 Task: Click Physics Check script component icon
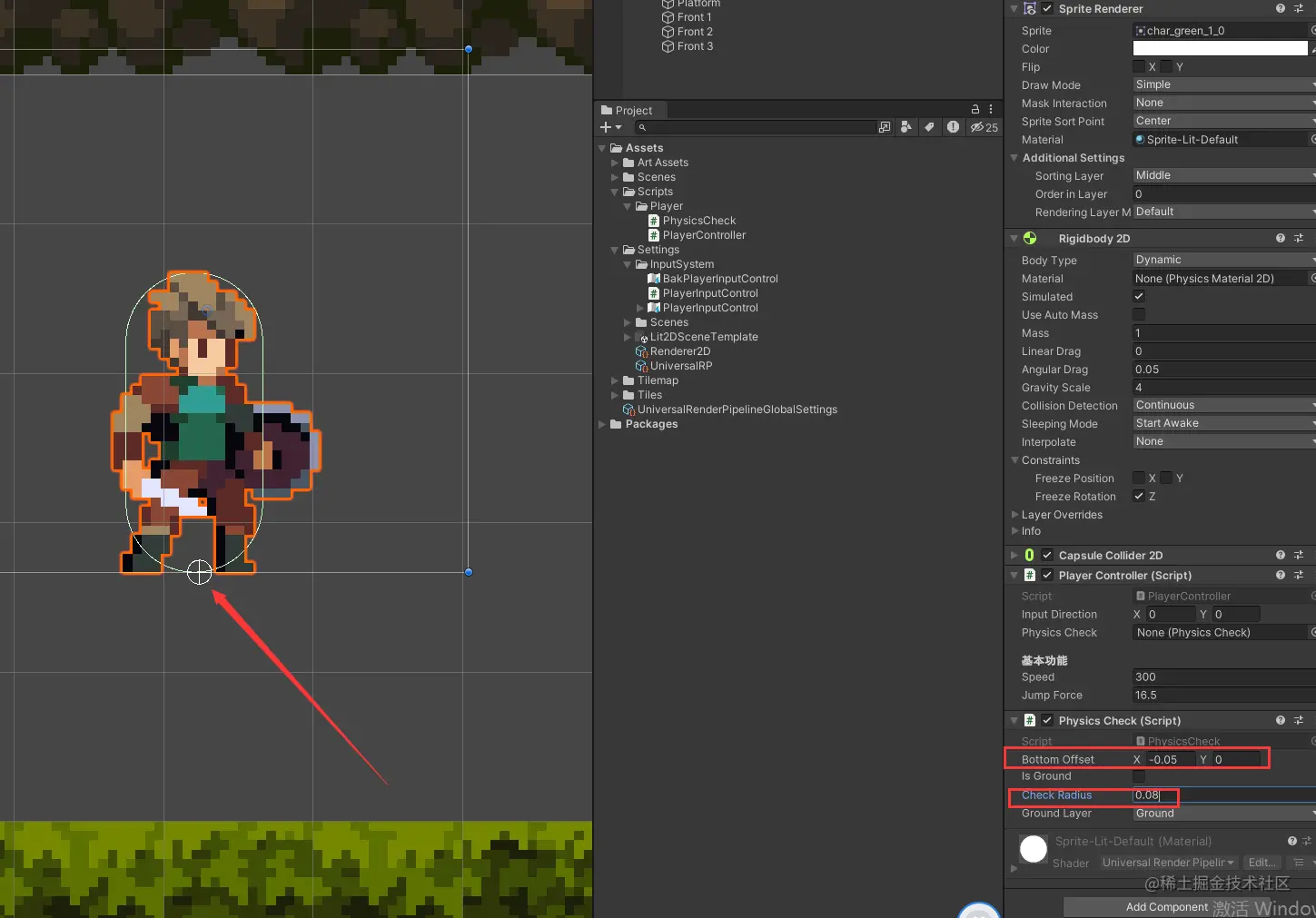[x=1030, y=721]
